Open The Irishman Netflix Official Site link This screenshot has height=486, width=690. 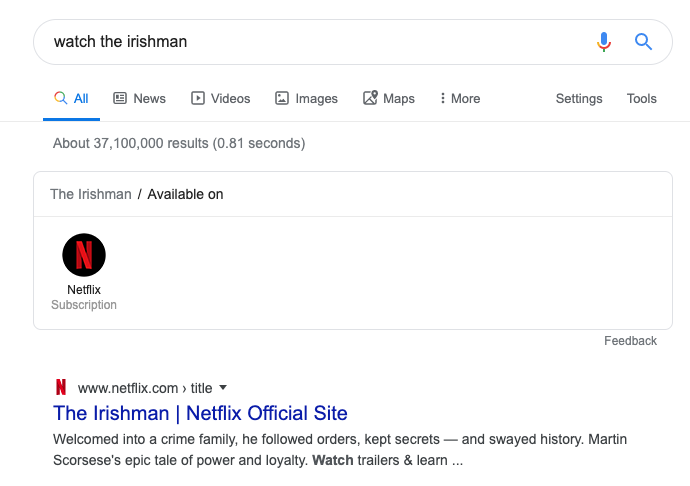200,413
